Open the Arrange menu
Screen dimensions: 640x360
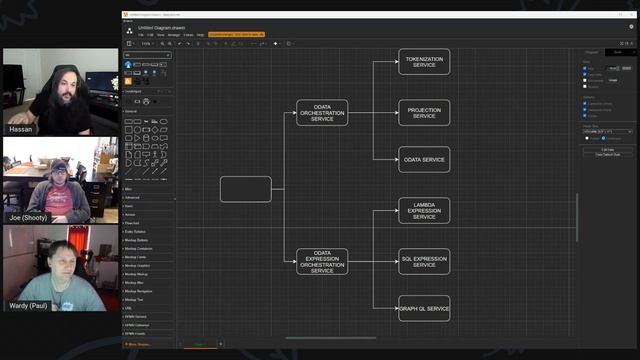tap(173, 35)
